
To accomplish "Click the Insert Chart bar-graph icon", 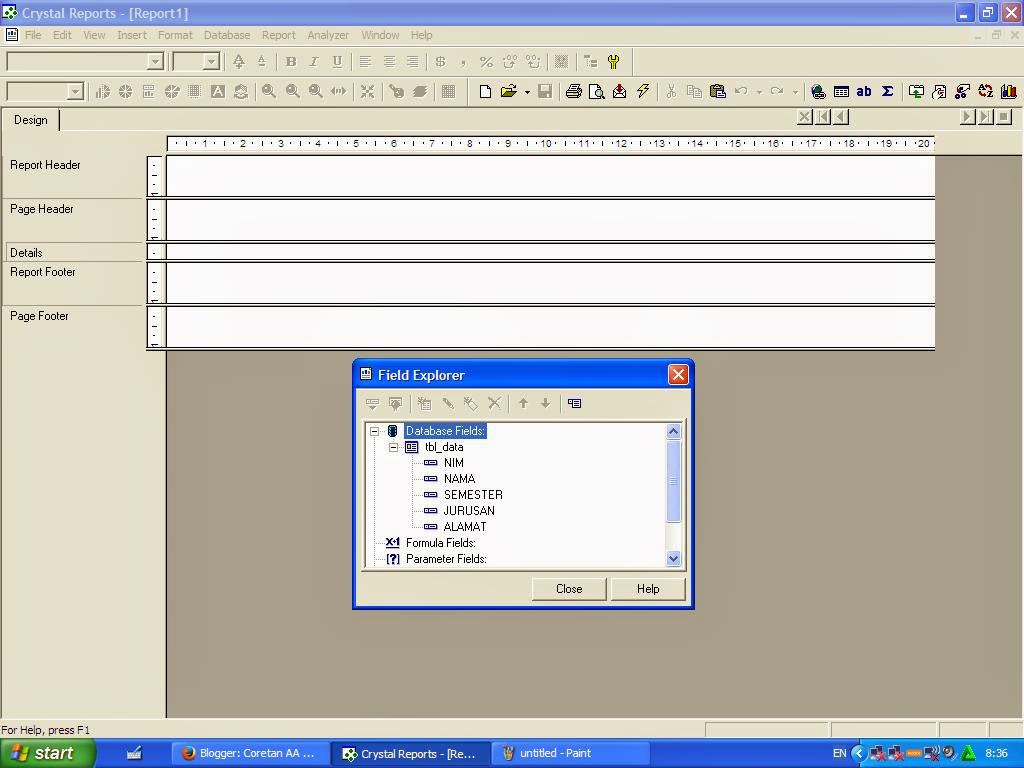I will [x=1008, y=91].
